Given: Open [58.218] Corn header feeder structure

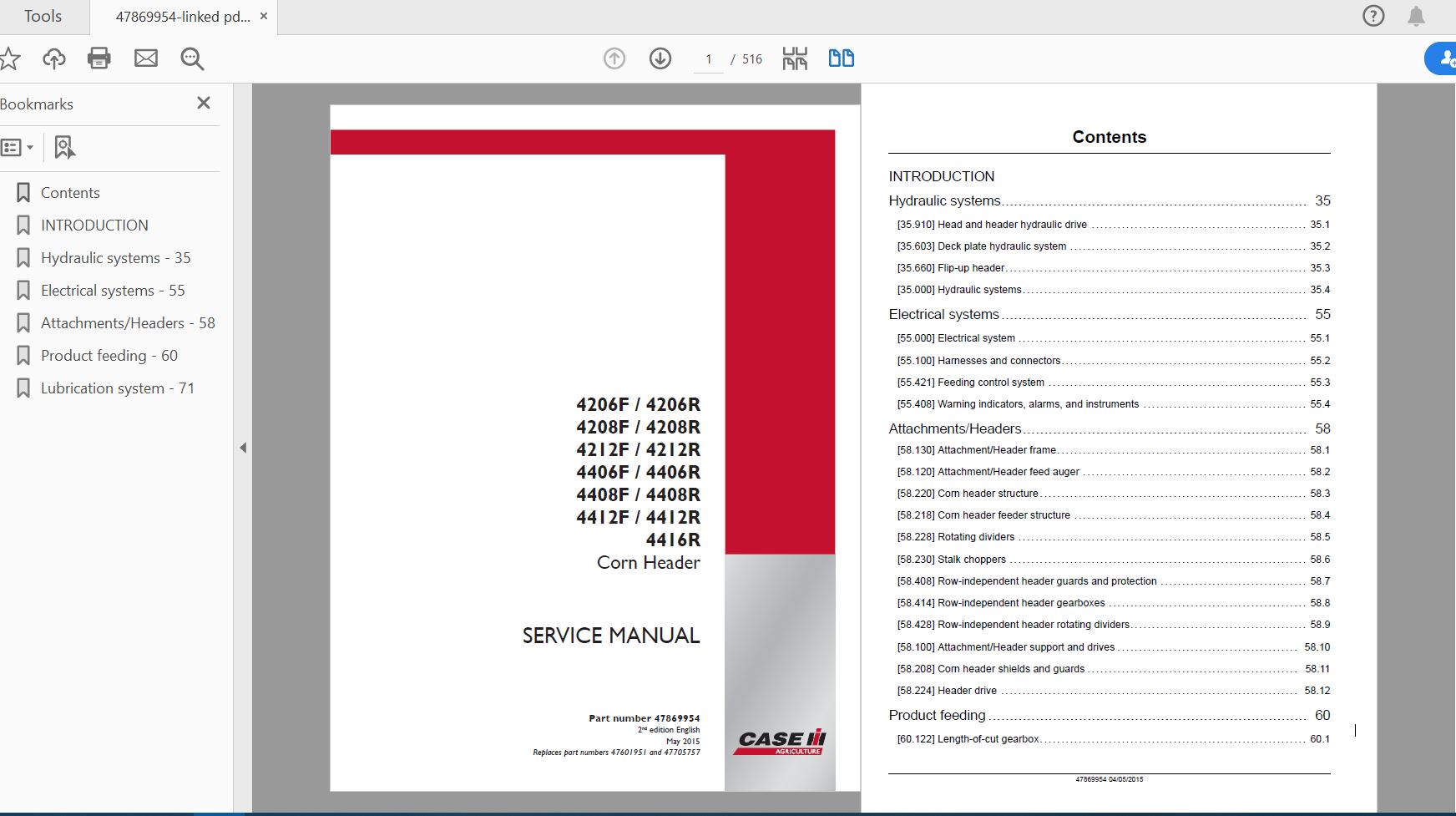Looking at the screenshot, I should 1114,515.
